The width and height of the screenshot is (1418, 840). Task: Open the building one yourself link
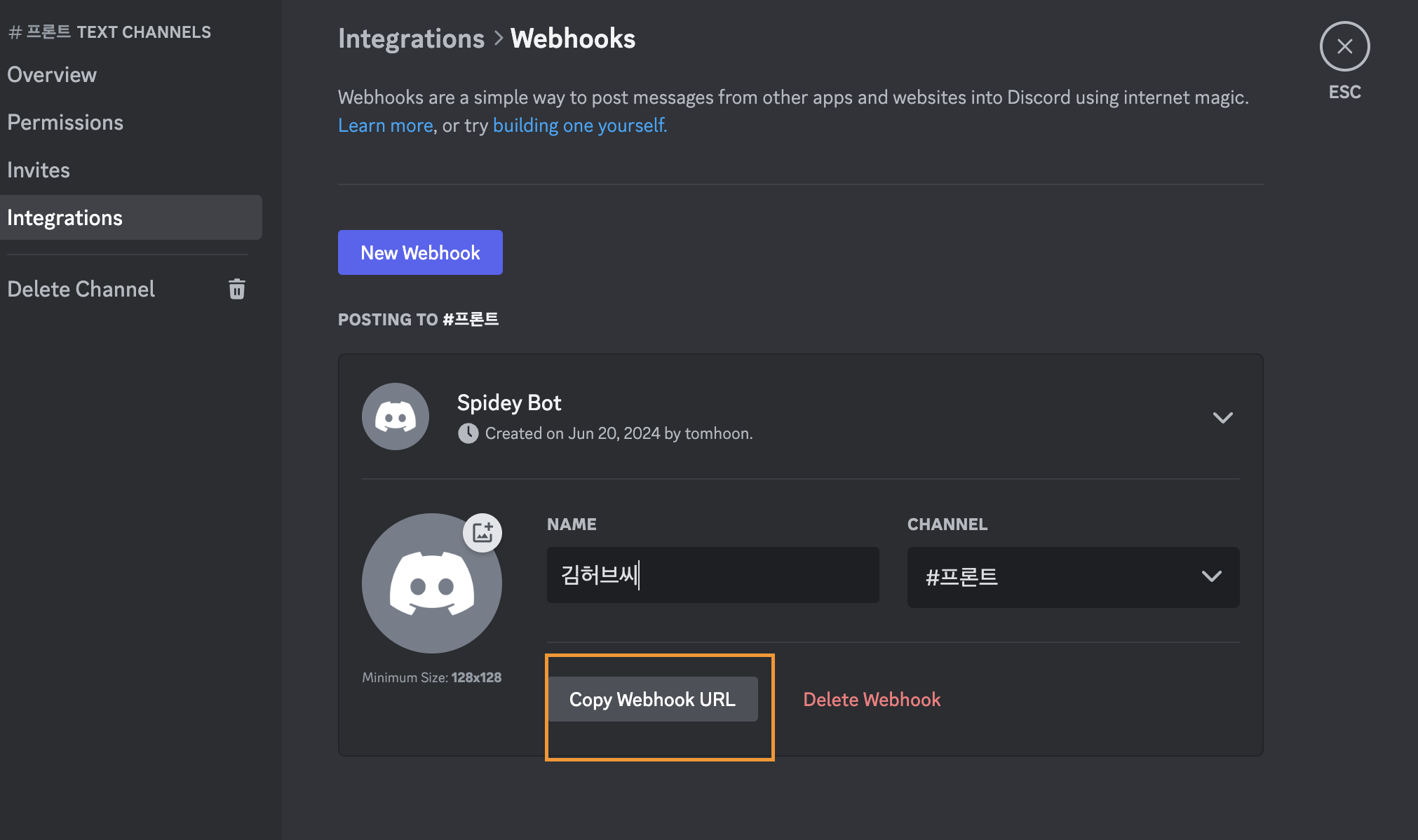click(x=579, y=126)
